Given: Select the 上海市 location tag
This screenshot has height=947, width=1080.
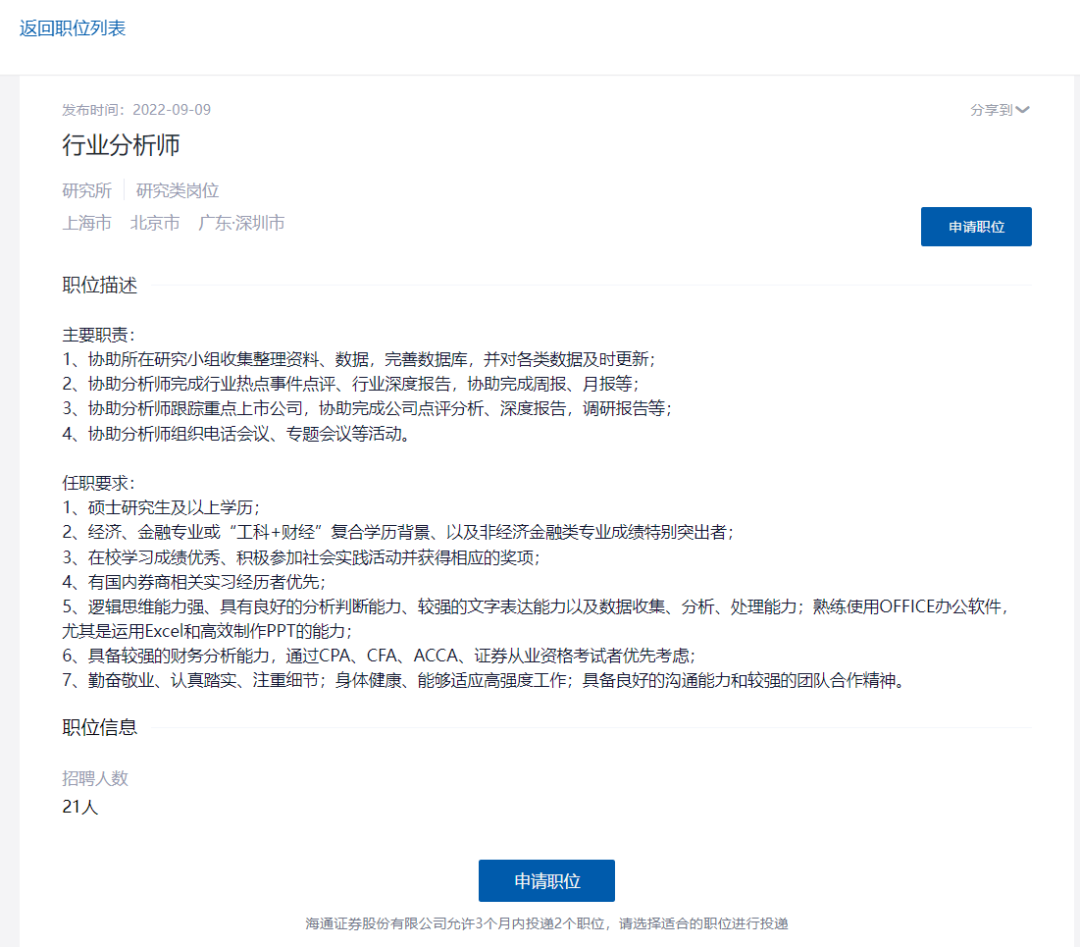Looking at the screenshot, I should 86,224.
